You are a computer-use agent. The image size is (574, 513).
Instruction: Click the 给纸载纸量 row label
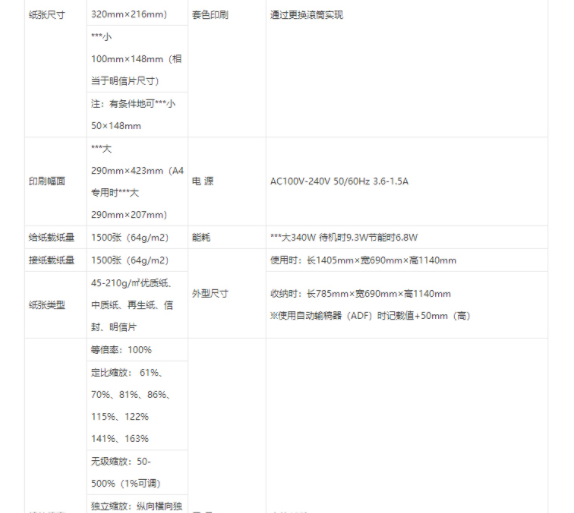(x=52, y=238)
